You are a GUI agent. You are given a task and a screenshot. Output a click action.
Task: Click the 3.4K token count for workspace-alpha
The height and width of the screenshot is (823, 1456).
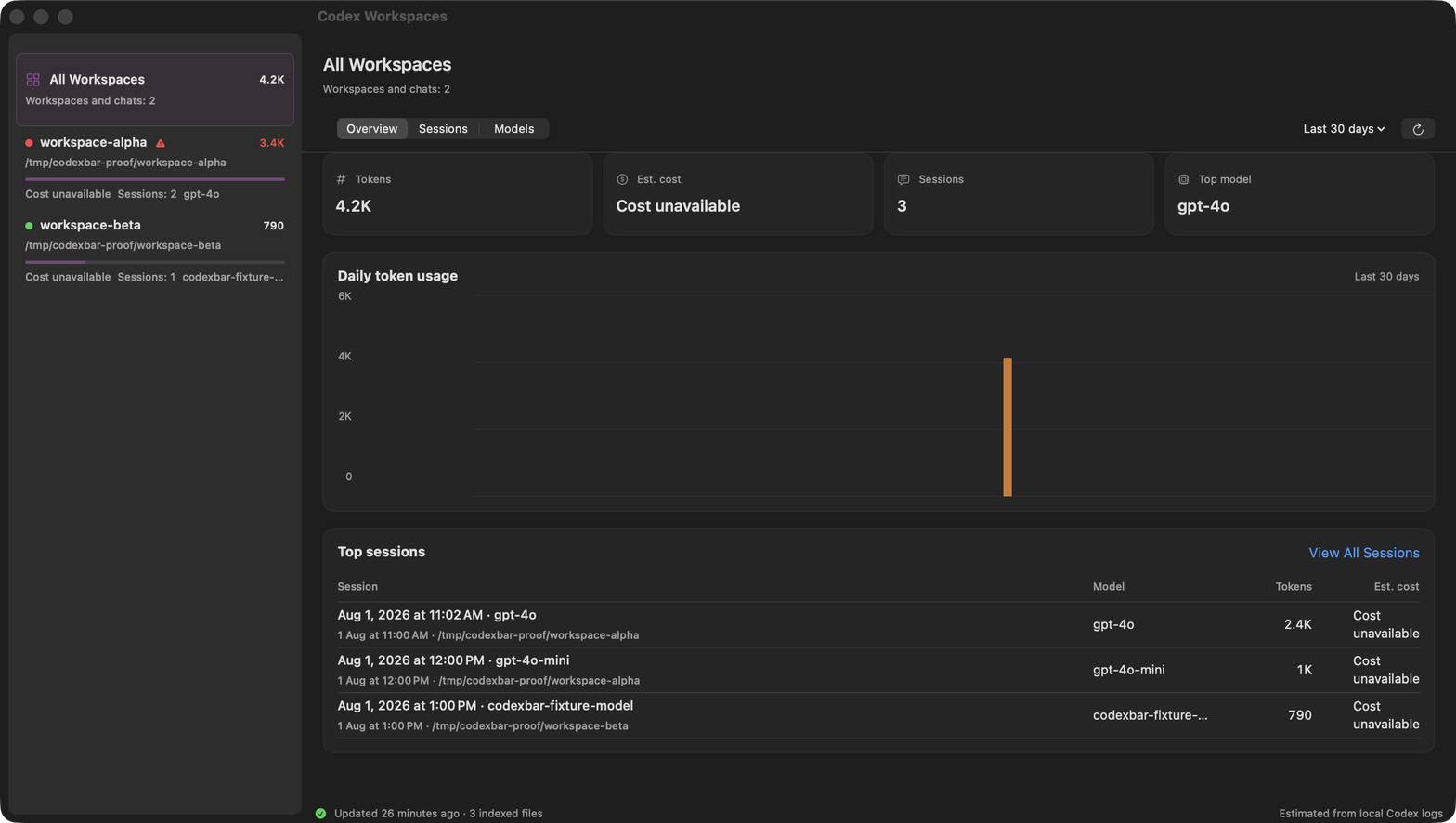[272, 143]
